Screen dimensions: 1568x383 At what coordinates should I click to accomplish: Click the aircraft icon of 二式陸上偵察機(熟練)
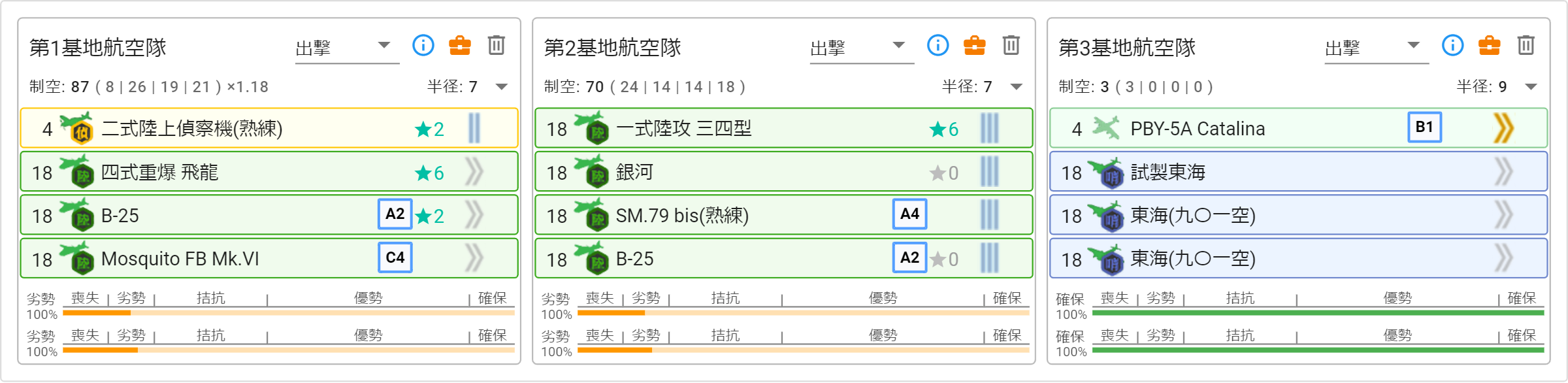[x=76, y=127]
